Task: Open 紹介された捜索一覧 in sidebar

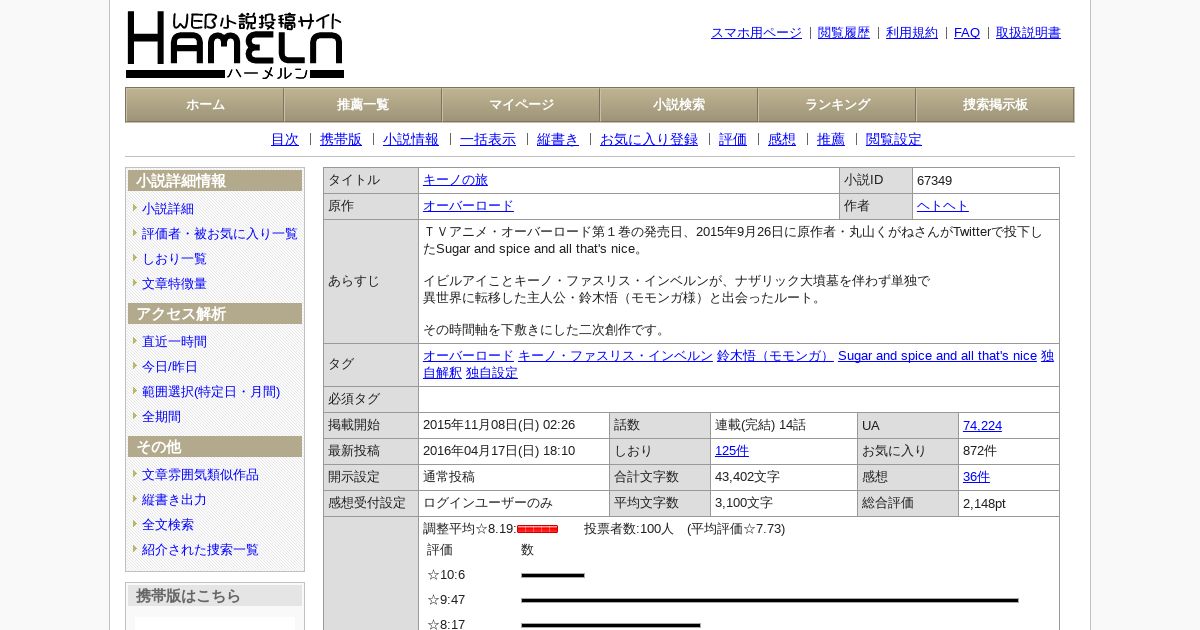Action: (200, 550)
